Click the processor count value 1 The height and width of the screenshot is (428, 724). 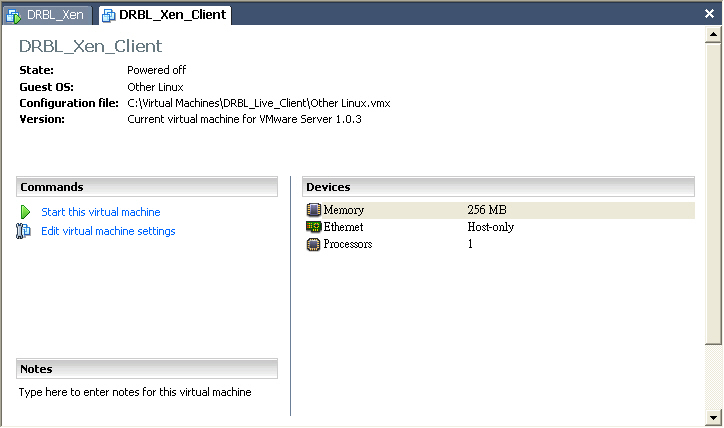pos(470,244)
